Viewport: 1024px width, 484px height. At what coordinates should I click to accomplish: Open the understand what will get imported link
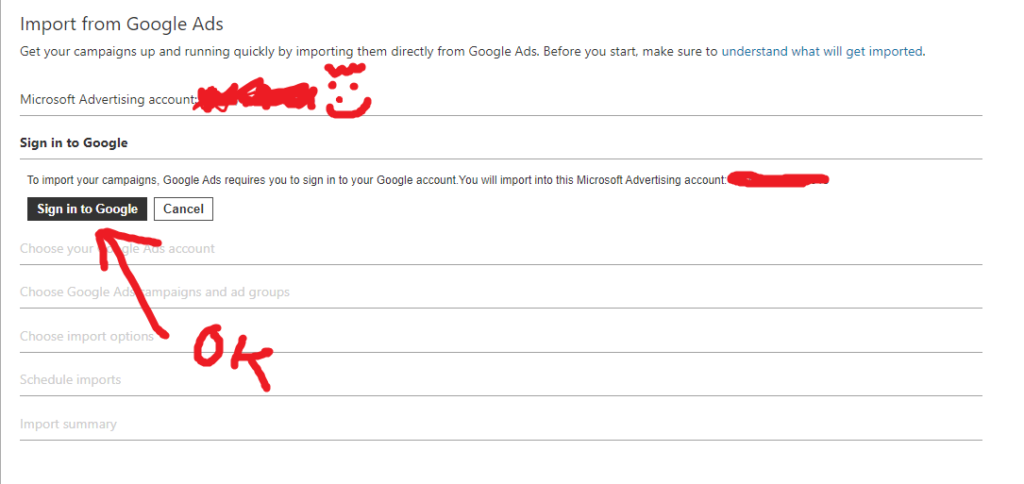pyautogui.click(x=822, y=51)
